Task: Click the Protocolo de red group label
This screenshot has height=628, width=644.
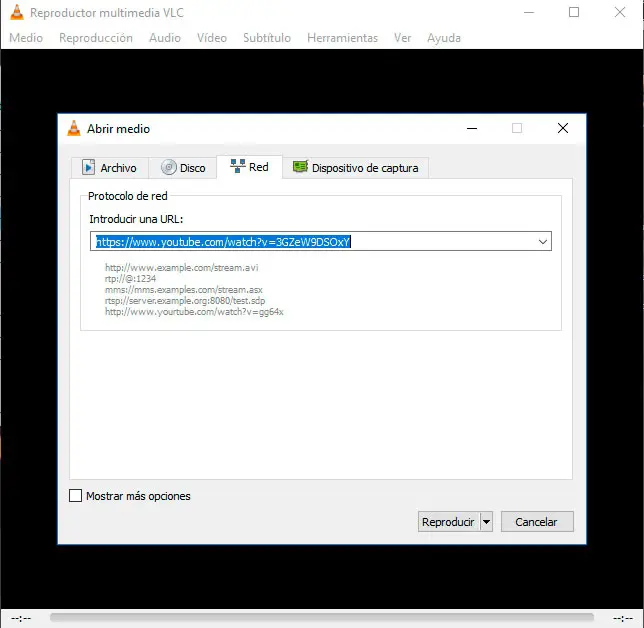Action: tap(127, 196)
